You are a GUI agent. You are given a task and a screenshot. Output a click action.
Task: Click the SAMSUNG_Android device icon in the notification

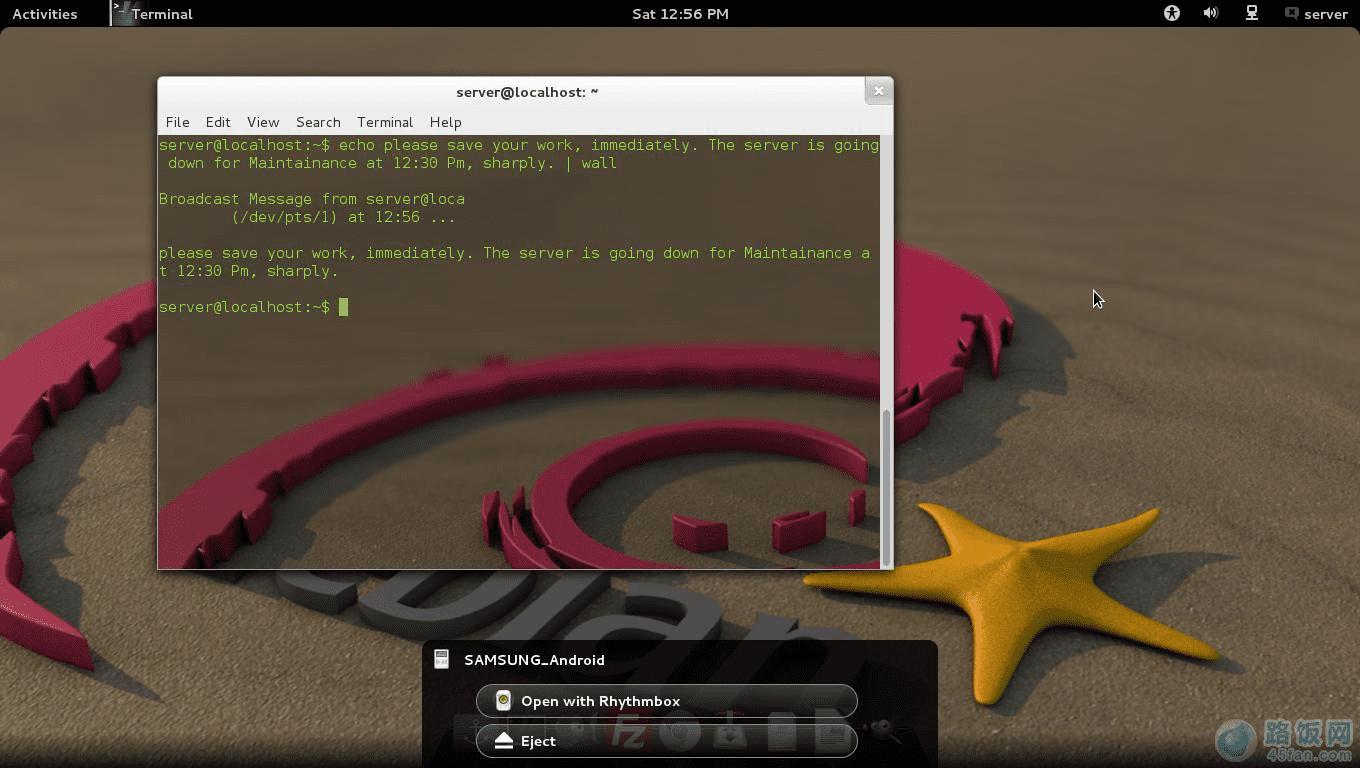click(441, 659)
